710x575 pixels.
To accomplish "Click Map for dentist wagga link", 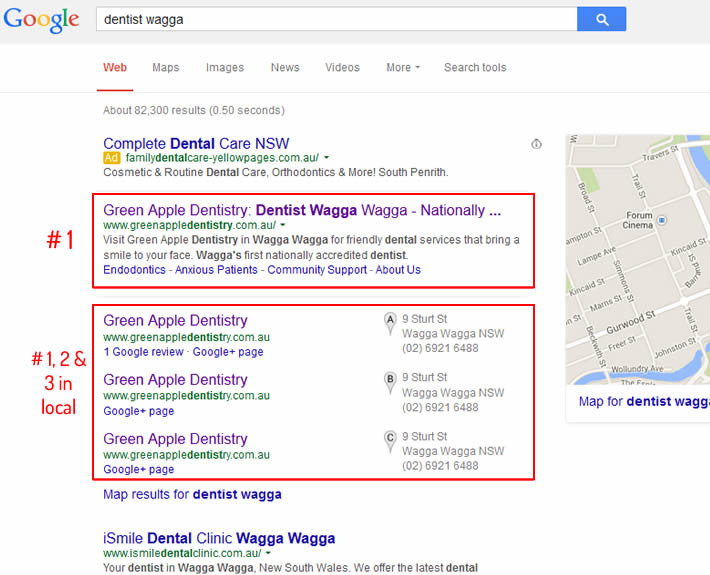I will click(x=644, y=402).
